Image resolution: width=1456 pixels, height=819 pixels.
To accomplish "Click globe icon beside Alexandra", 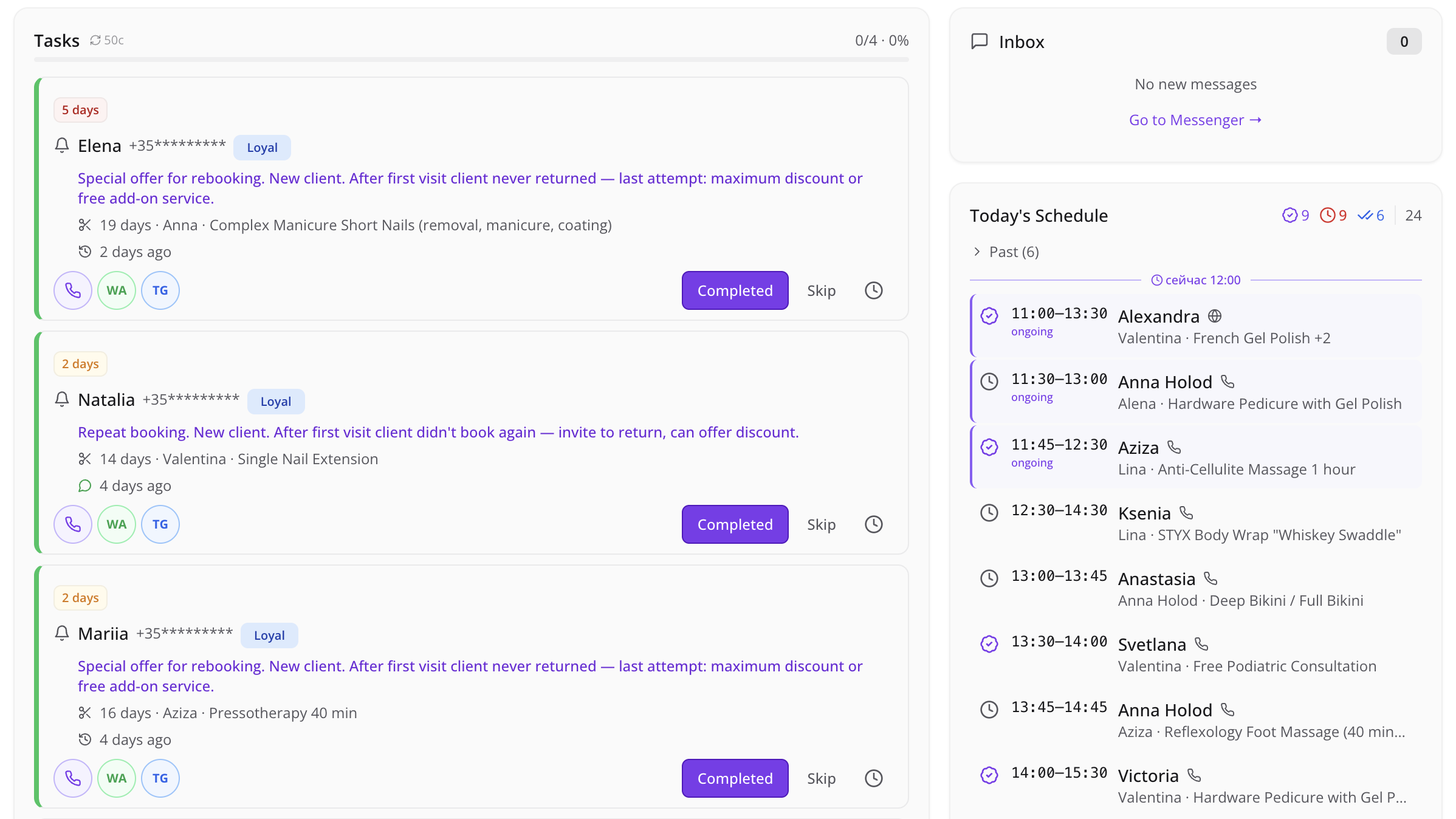I will point(1215,316).
